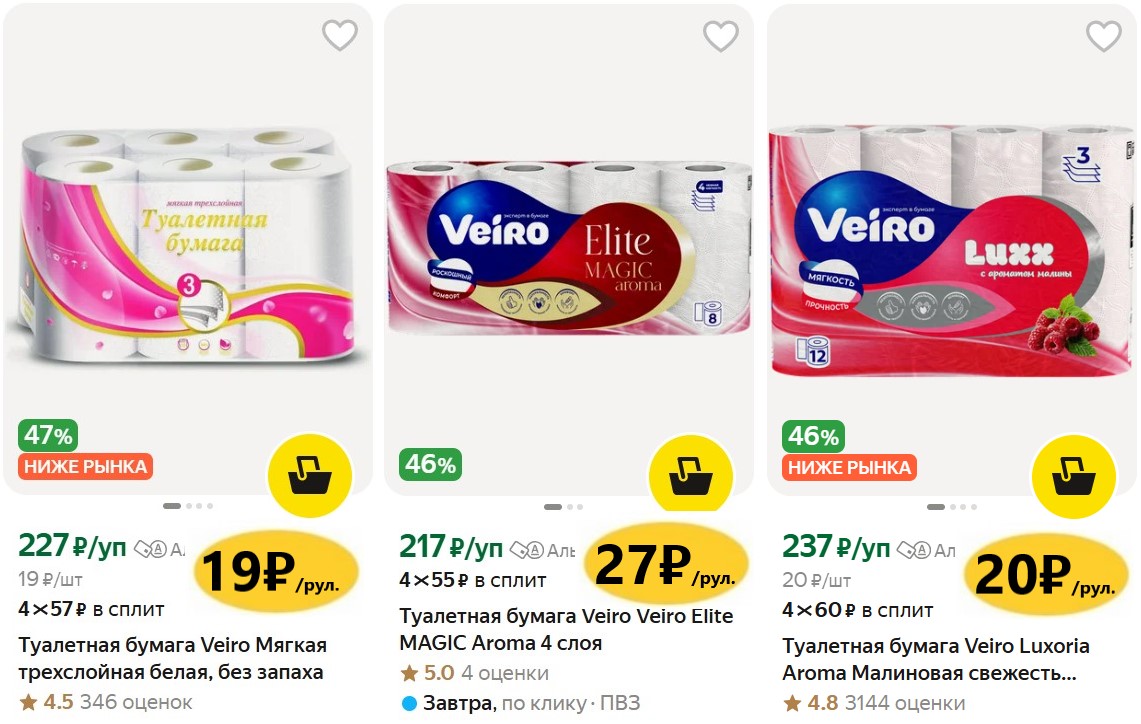Screen dimensions: 1141x724
Task: Open Veiro Elite MAGIC Aroma 4 слоя title
Action: [x=566, y=629]
